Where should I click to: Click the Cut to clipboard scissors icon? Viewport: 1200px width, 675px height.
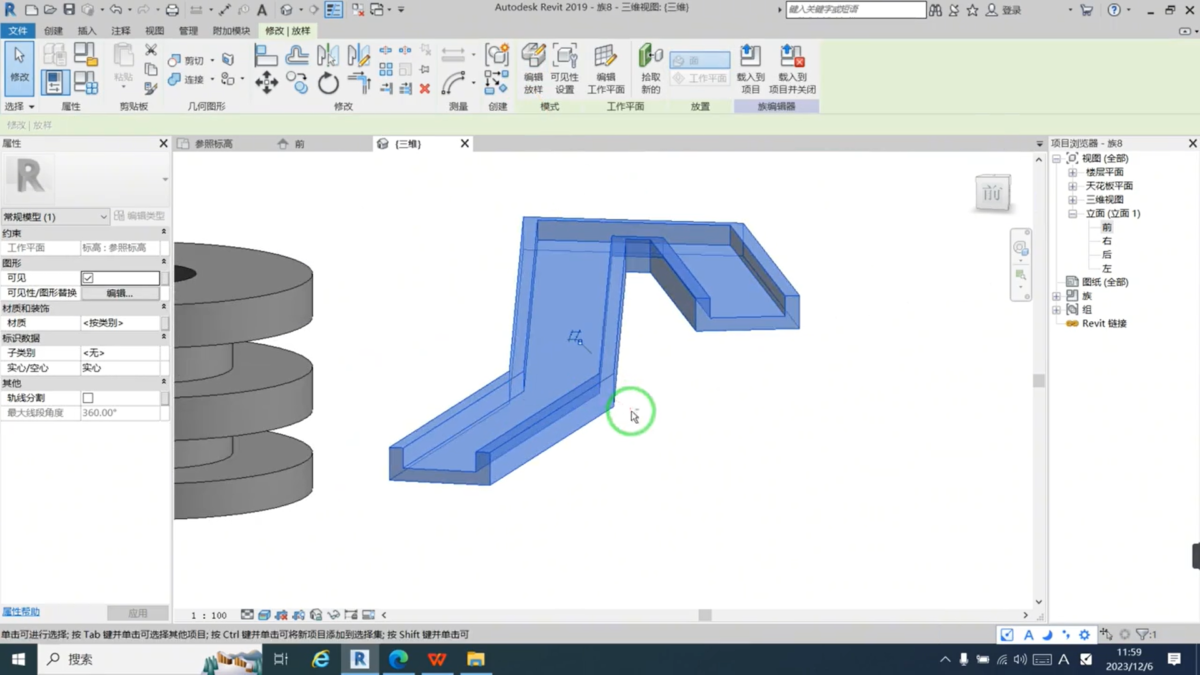coord(151,50)
